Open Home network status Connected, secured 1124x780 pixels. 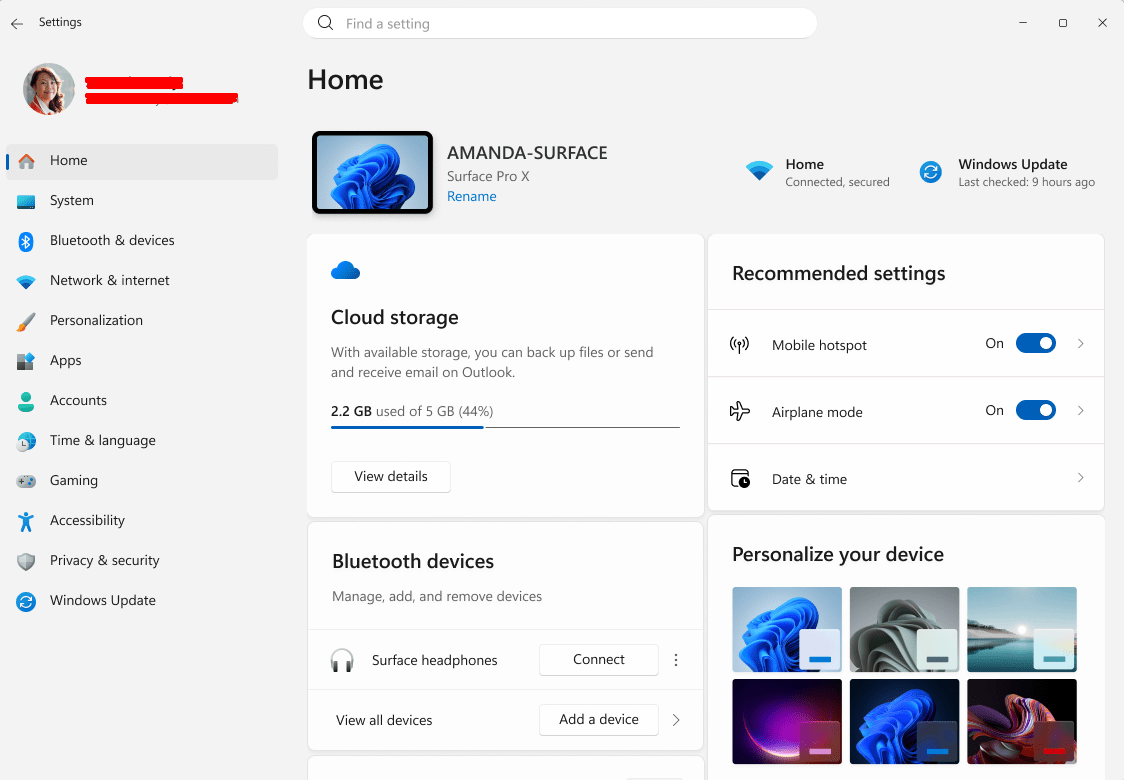click(x=818, y=172)
